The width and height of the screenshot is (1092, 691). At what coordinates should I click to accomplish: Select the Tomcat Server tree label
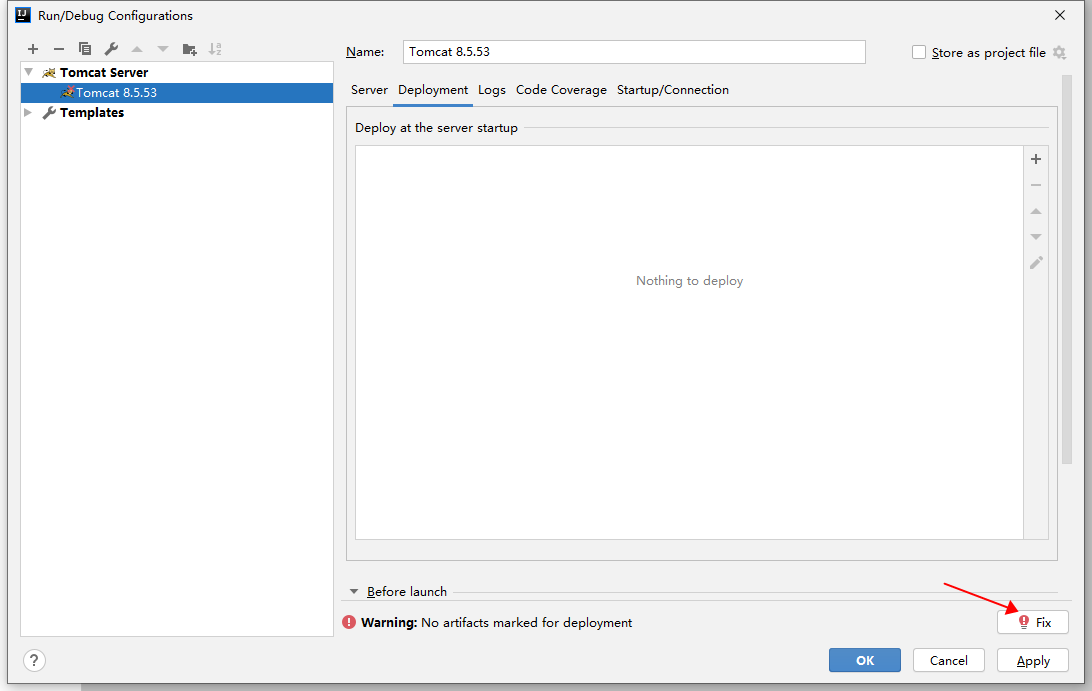(x=104, y=72)
